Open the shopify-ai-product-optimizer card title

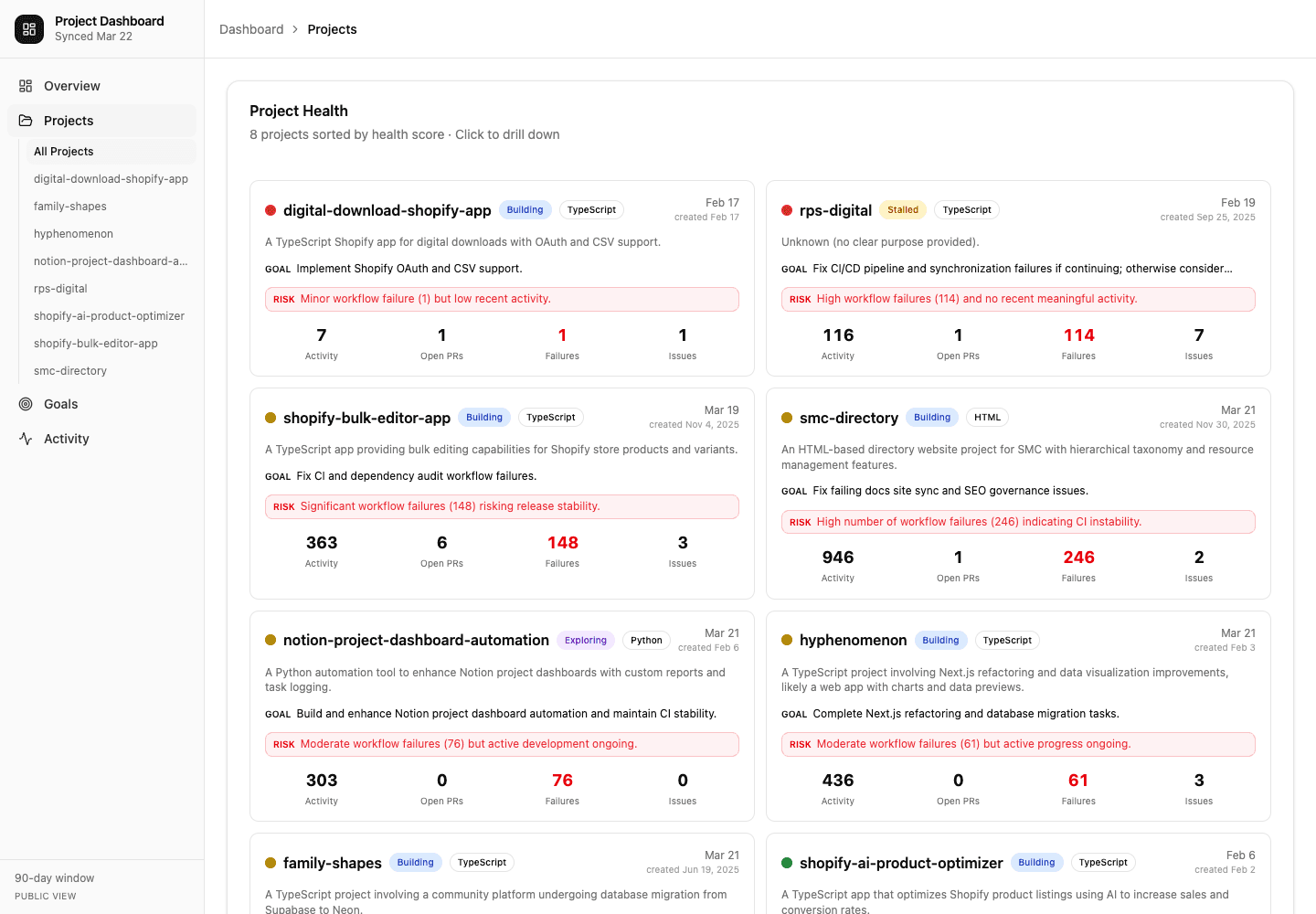coord(901,863)
